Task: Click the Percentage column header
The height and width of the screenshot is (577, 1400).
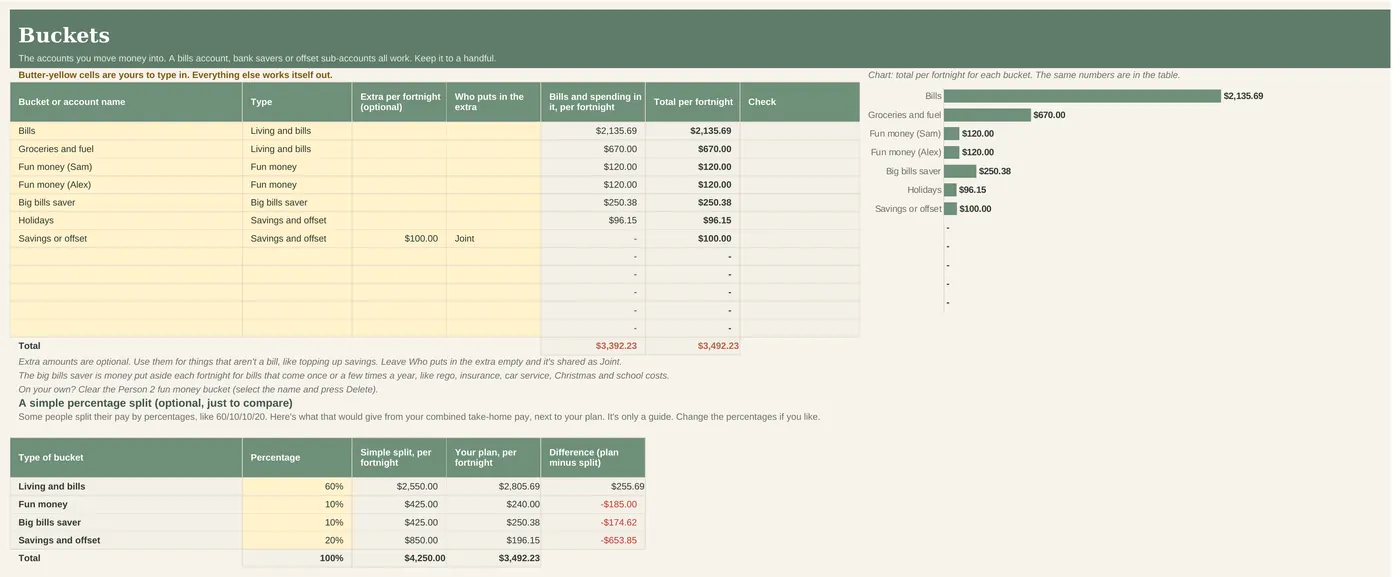Action: coord(297,458)
